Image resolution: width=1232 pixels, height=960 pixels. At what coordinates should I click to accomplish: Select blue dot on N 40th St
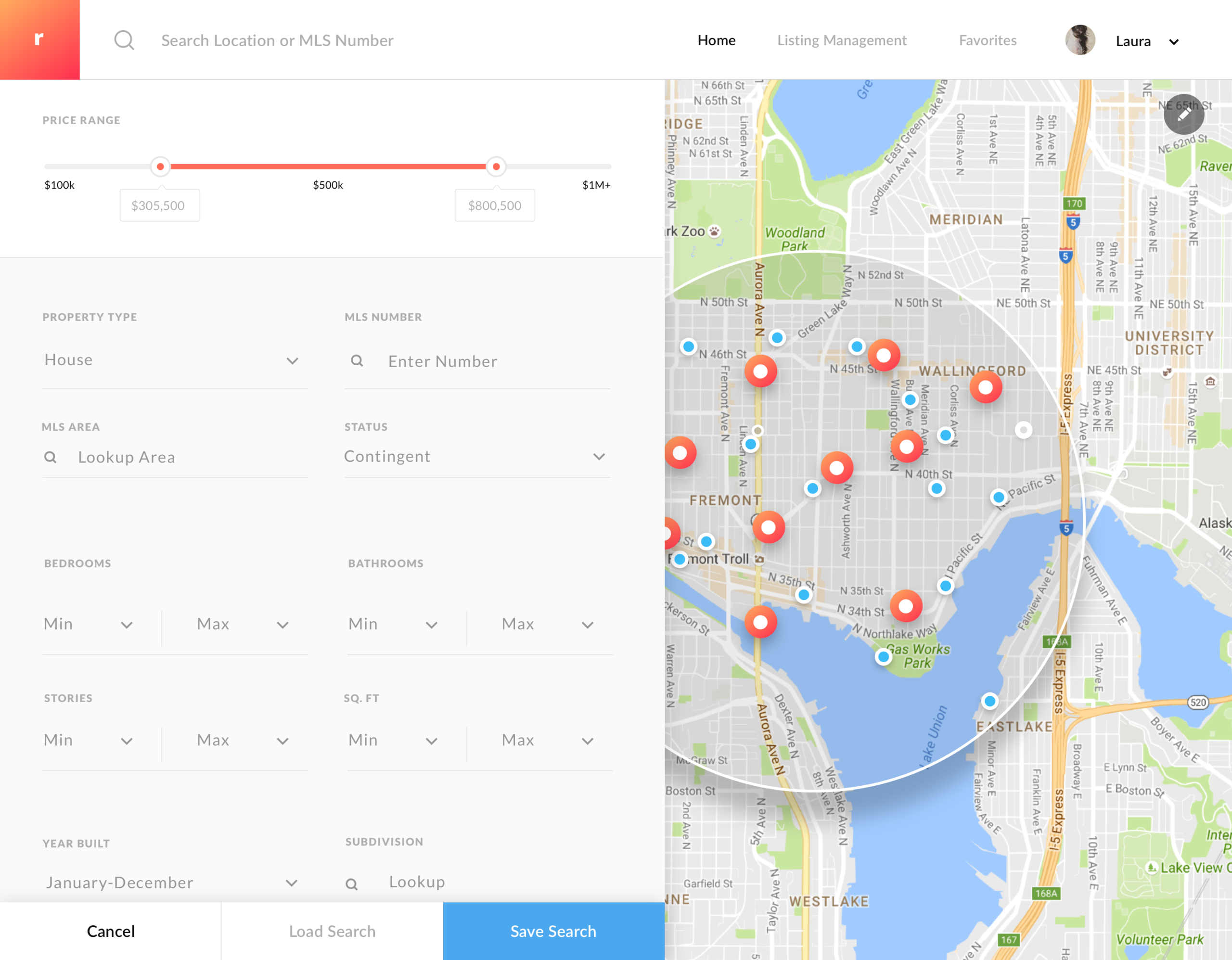coord(937,488)
